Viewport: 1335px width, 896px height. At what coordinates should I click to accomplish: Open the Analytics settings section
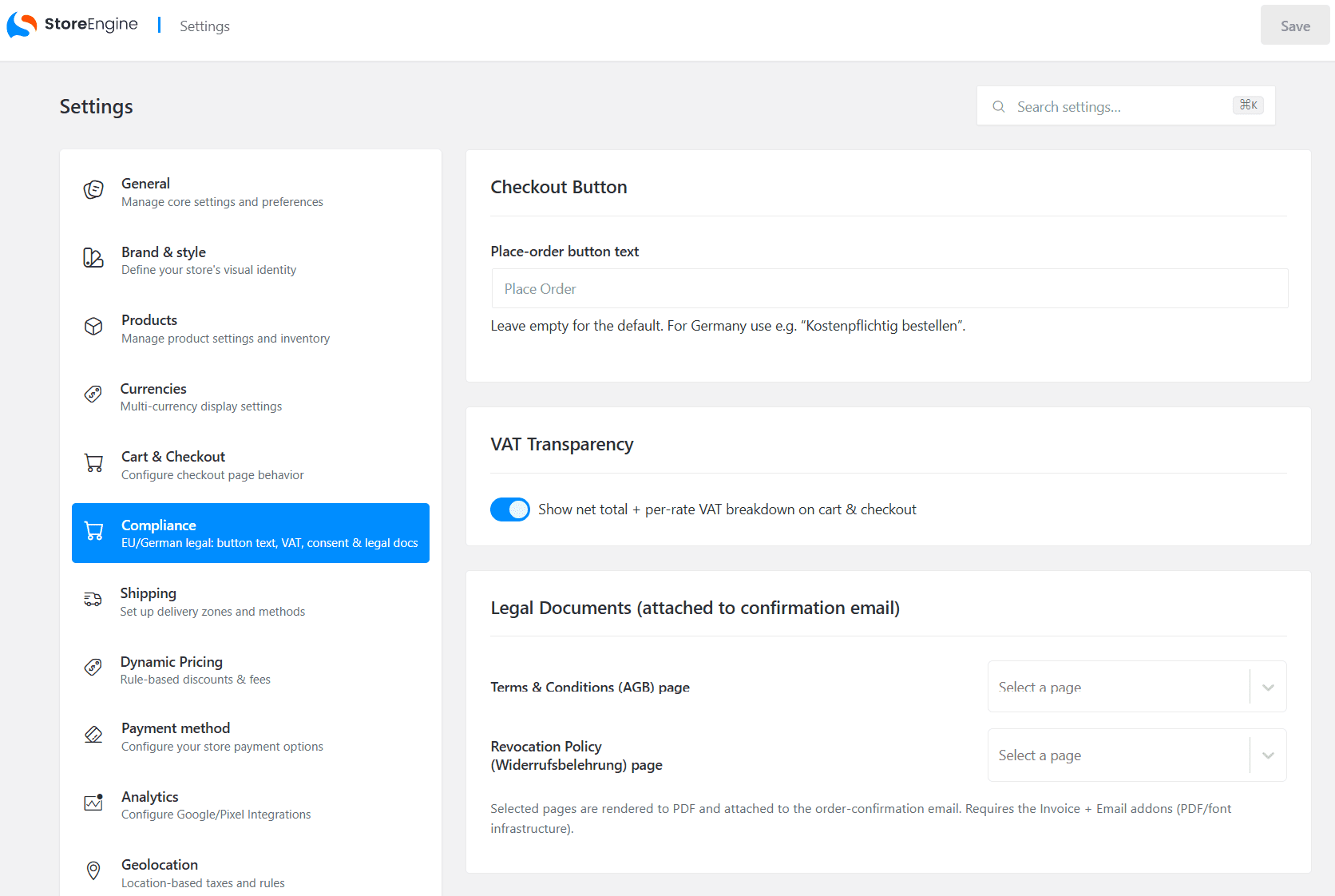pyautogui.click(x=251, y=805)
